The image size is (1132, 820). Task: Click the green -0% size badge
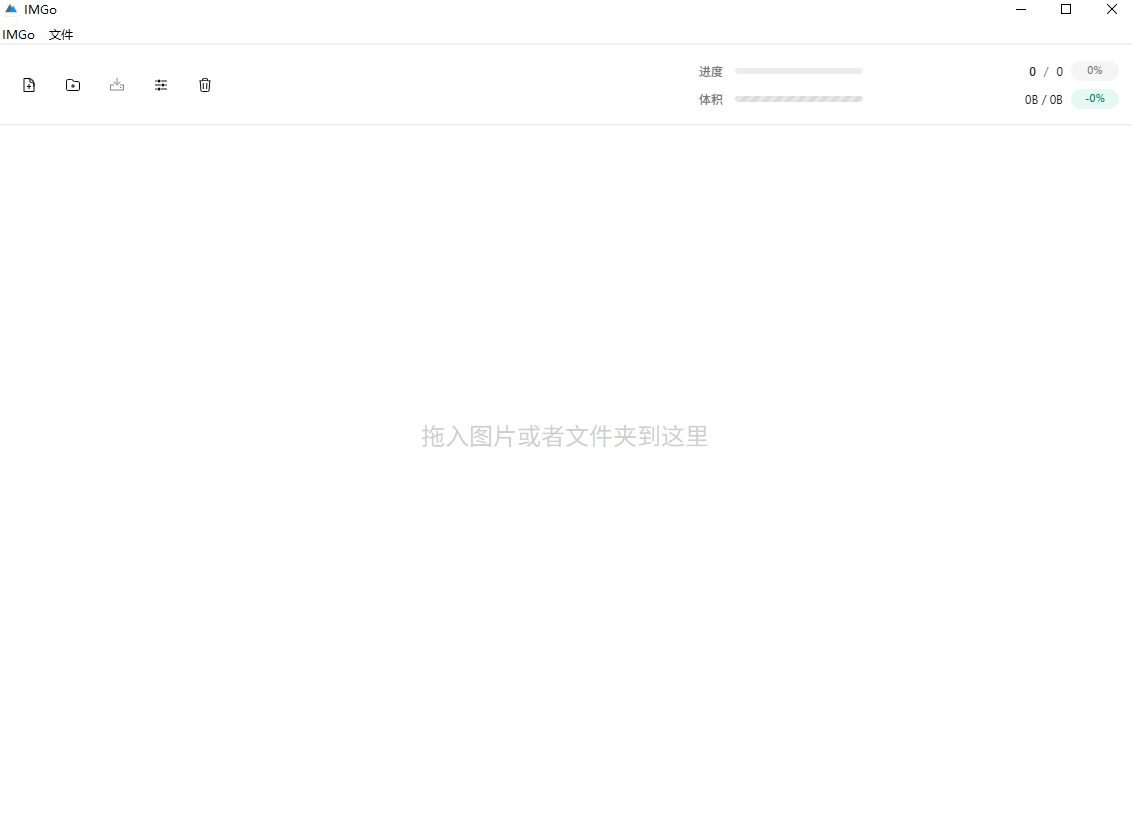[x=1094, y=99]
